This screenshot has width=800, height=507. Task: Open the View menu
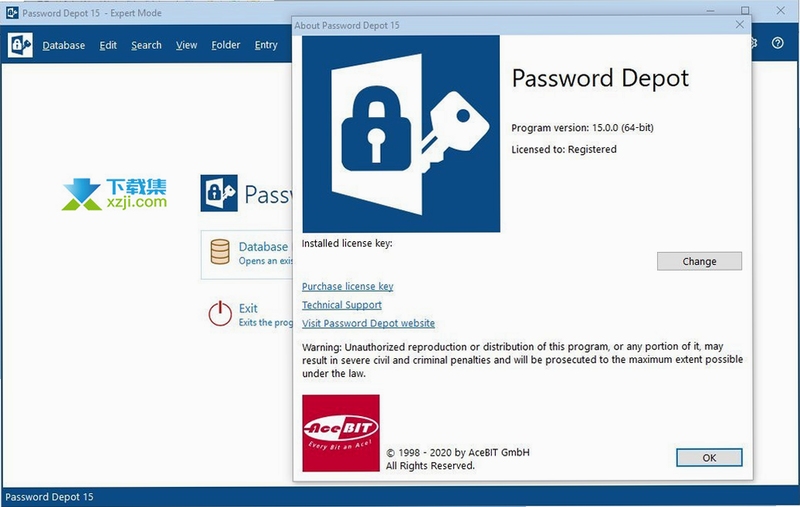pos(186,45)
